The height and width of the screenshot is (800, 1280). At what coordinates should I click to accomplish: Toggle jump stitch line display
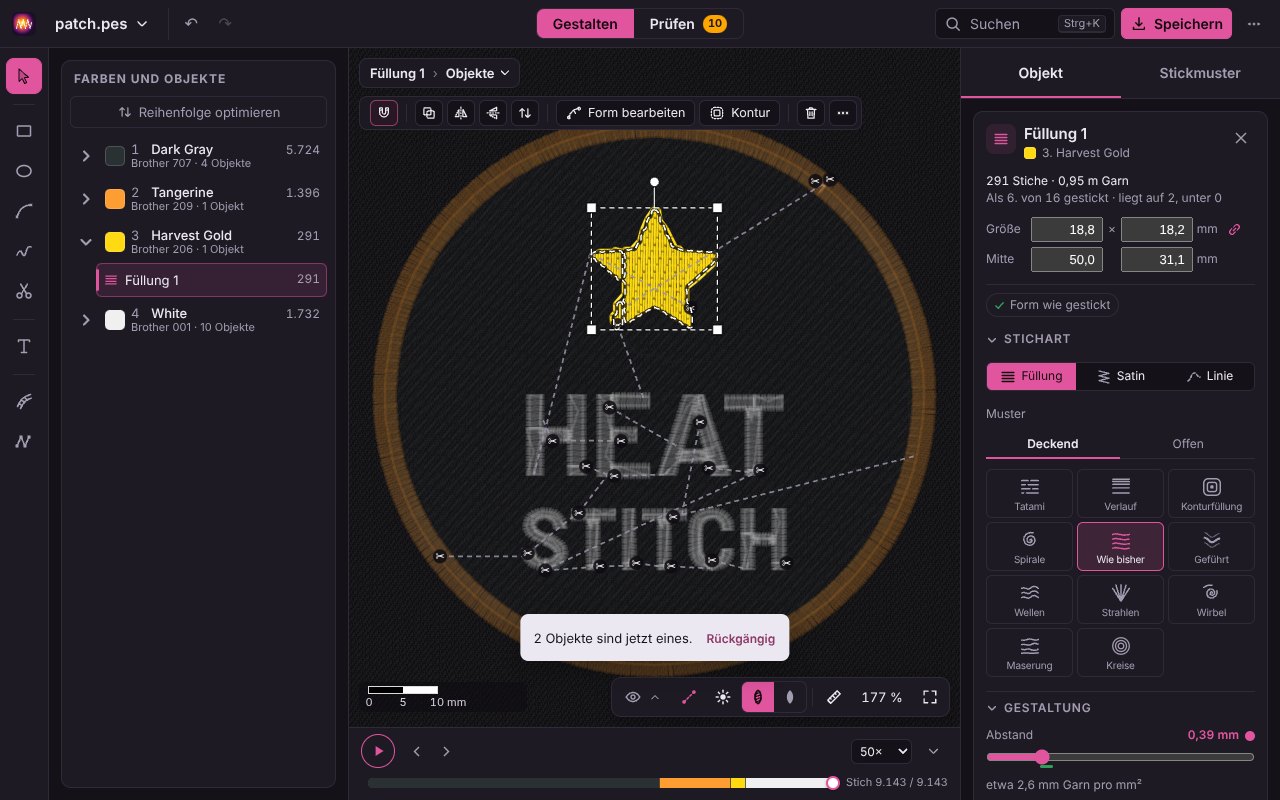pyautogui.click(x=689, y=697)
